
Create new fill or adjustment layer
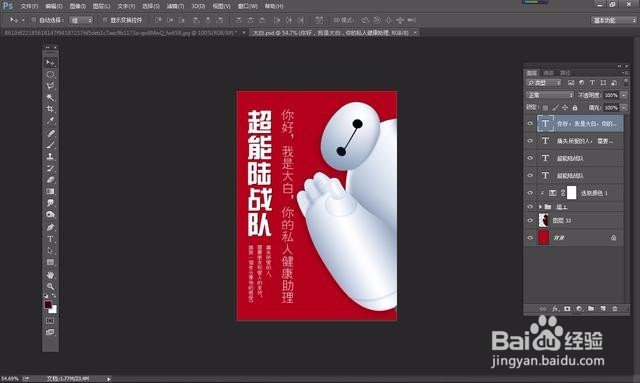click(x=579, y=309)
